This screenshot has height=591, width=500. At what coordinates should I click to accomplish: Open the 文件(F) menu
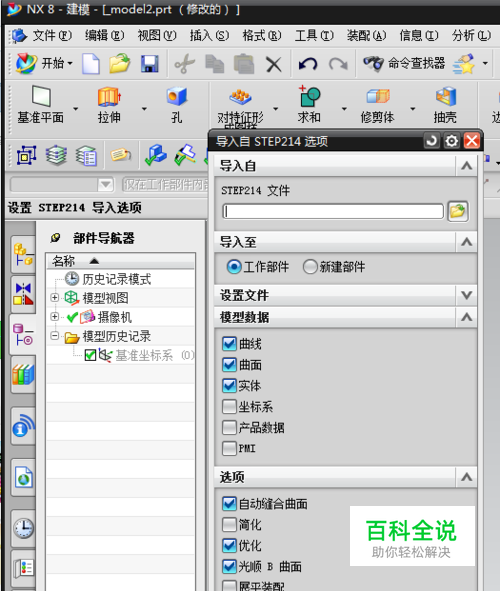[52, 36]
